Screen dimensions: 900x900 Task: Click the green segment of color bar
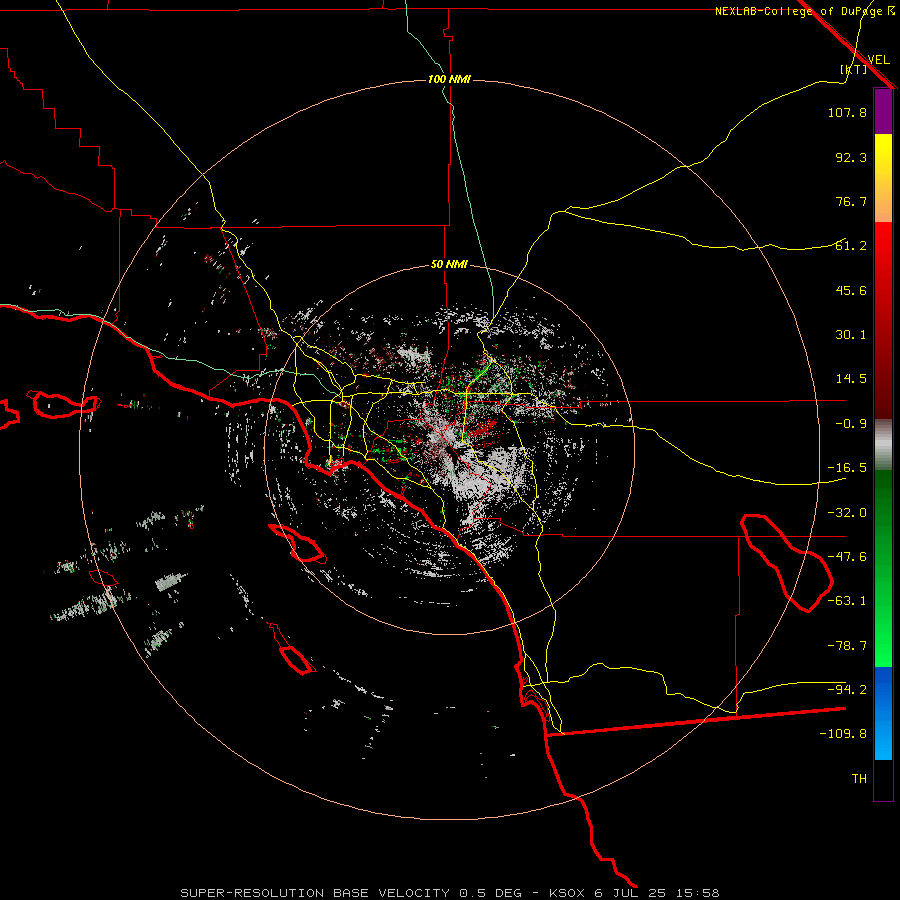click(x=883, y=568)
